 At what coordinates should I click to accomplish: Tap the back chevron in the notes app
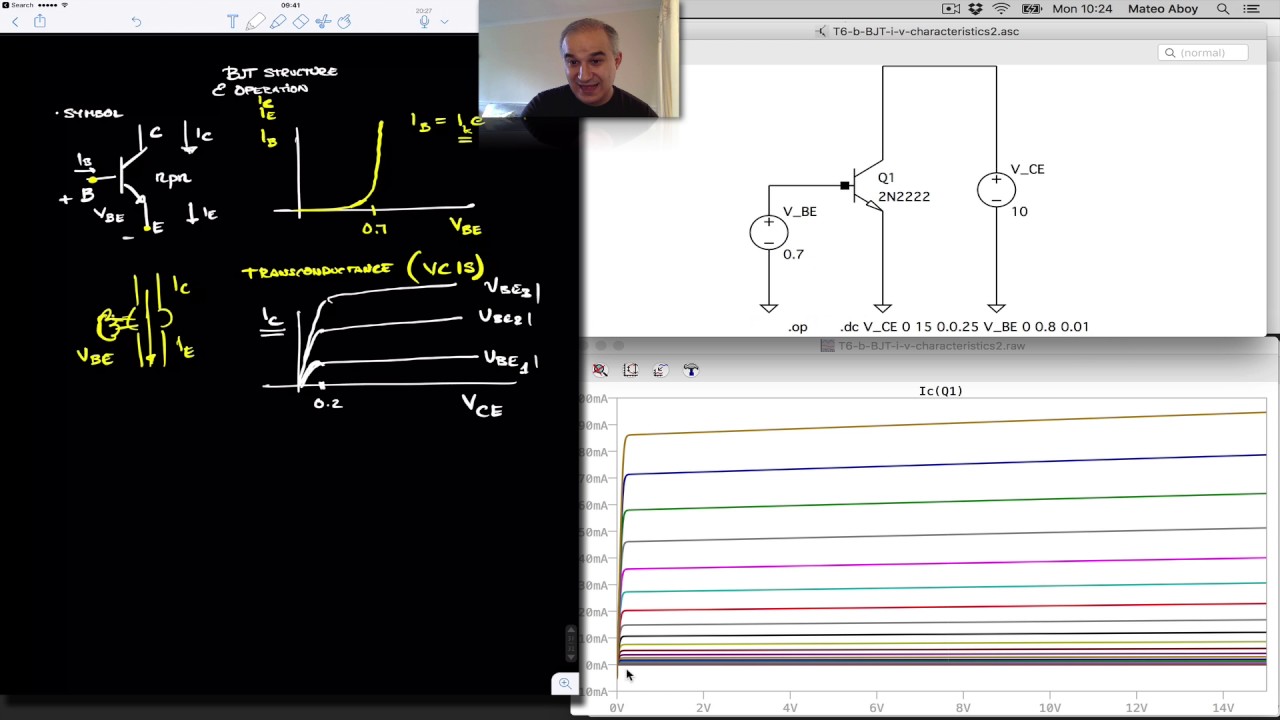click(x=15, y=21)
